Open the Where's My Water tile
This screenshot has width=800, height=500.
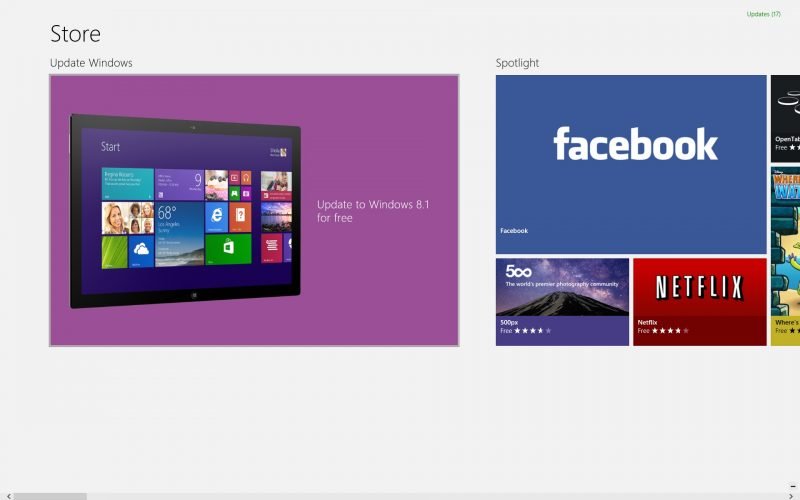[x=785, y=256]
